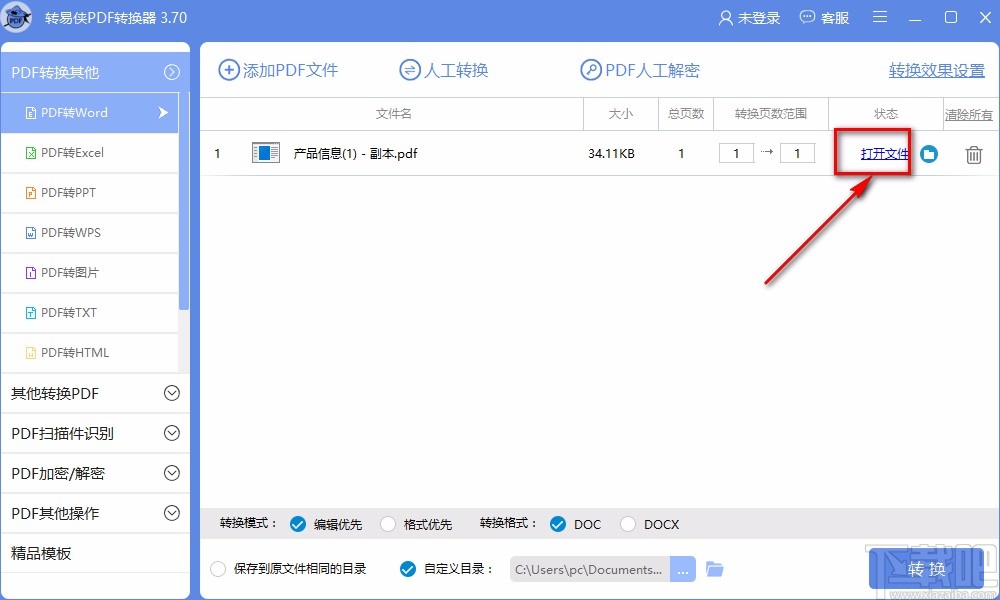
Task: Open 人工转换 manual conversion feature
Action: coord(443,70)
